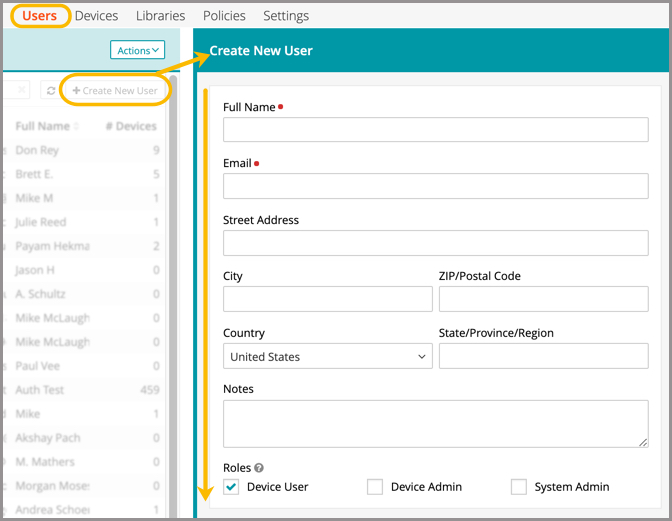
Task: Open the Libraries tab
Action: tap(160, 16)
